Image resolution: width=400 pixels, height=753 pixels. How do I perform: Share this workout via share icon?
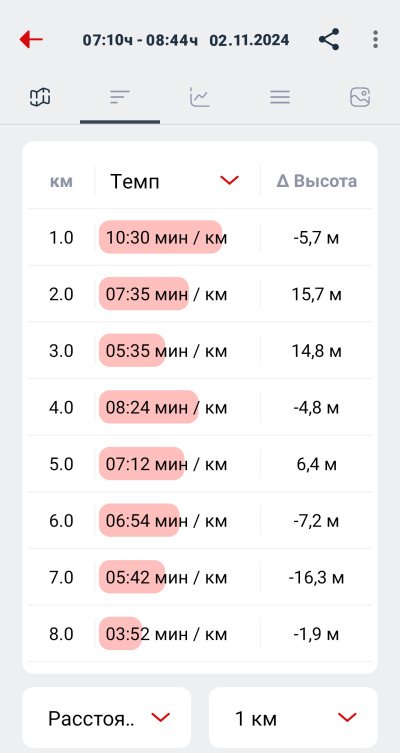[x=329, y=39]
